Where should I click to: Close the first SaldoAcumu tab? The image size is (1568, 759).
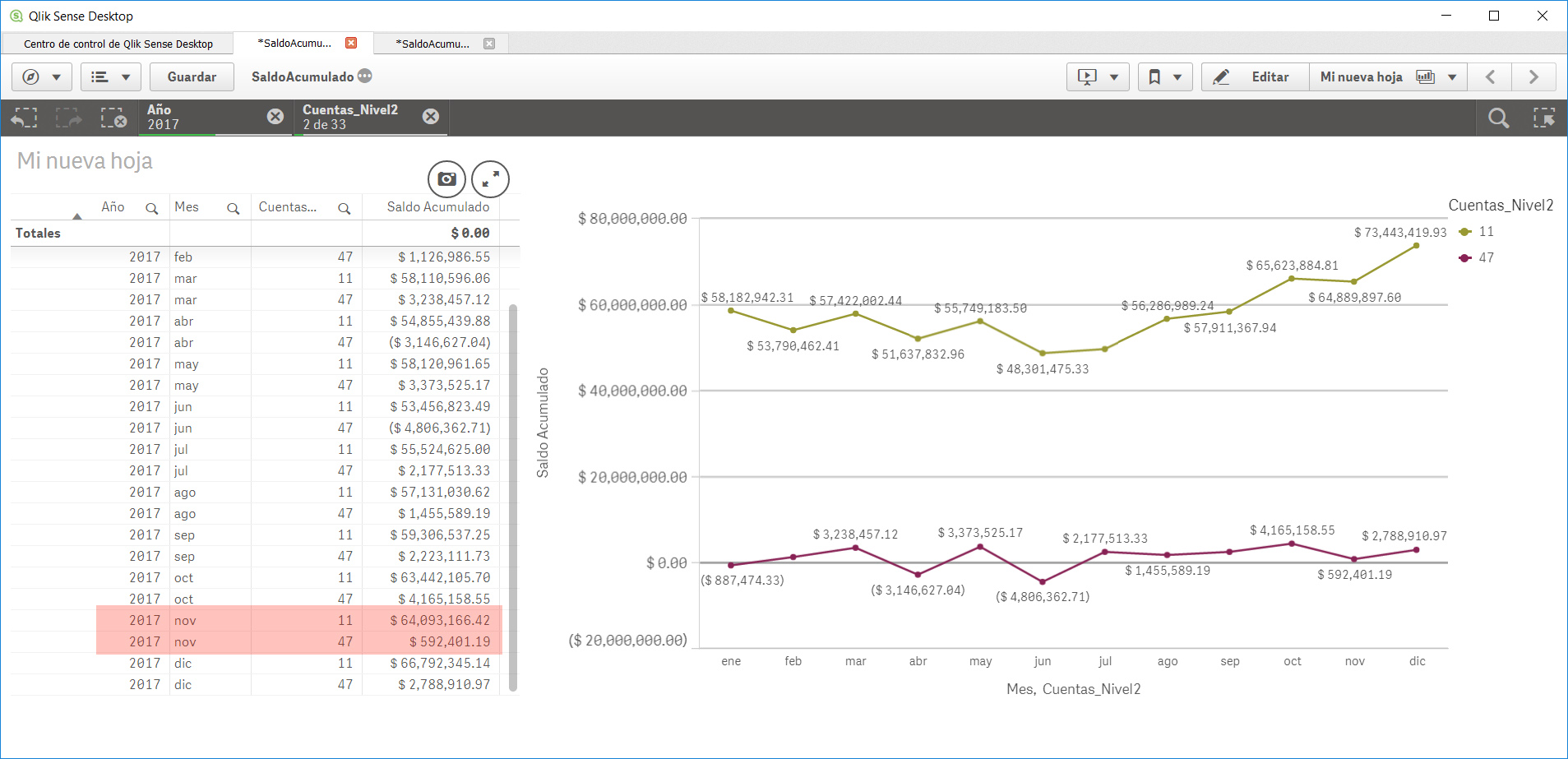pos(351,43)
